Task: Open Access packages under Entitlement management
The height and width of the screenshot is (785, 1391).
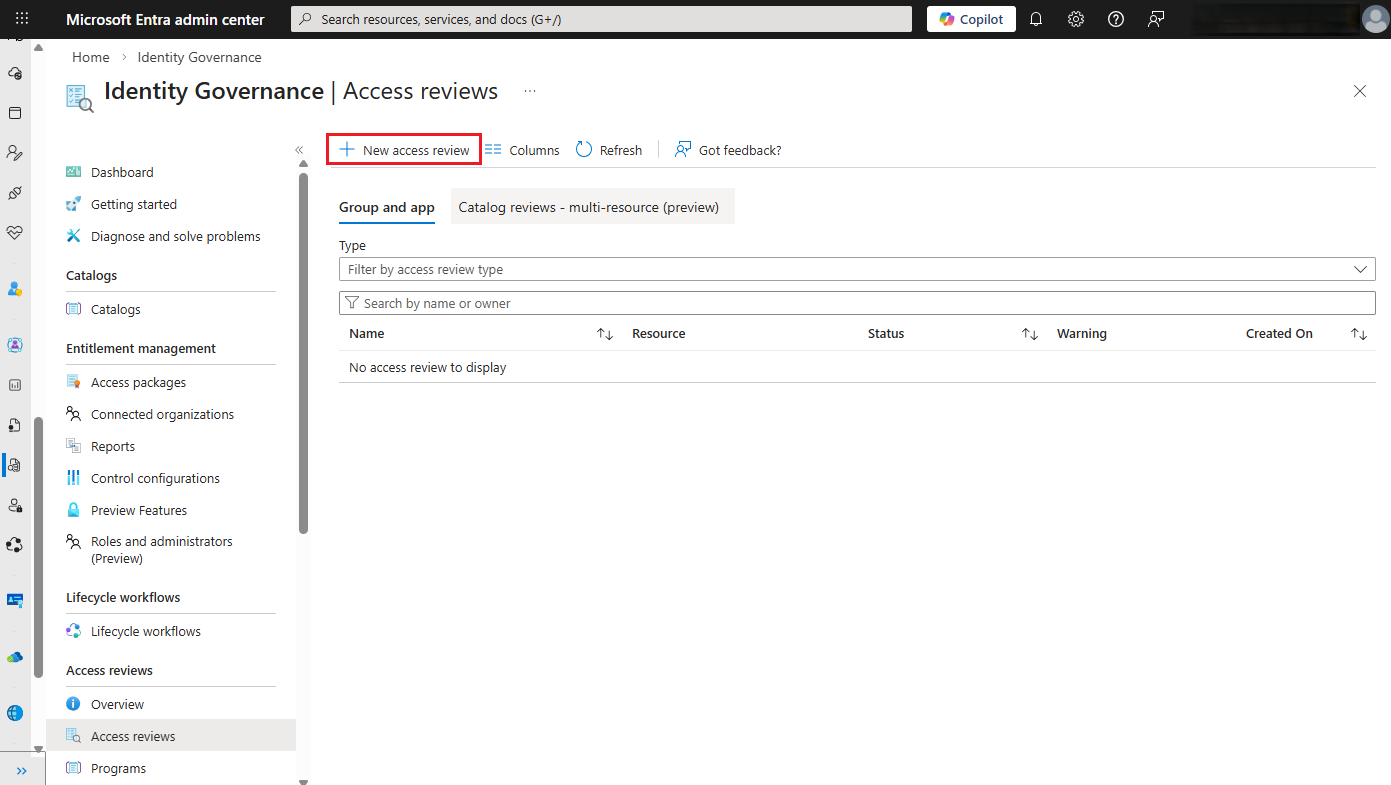Action: point(138,382)
